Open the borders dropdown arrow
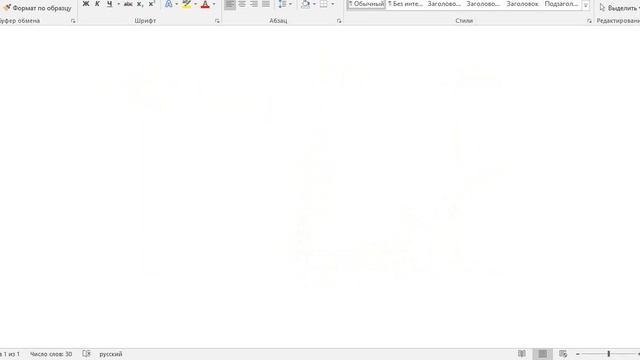Screen dimensions: 640x360 click(x=333, y=4)
